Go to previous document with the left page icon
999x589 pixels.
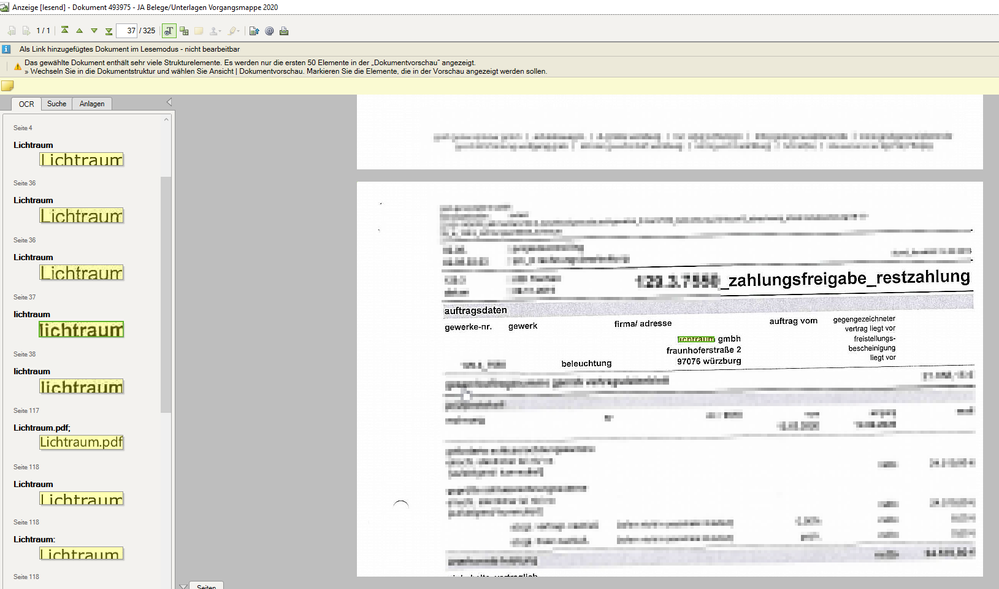[11, 31]
